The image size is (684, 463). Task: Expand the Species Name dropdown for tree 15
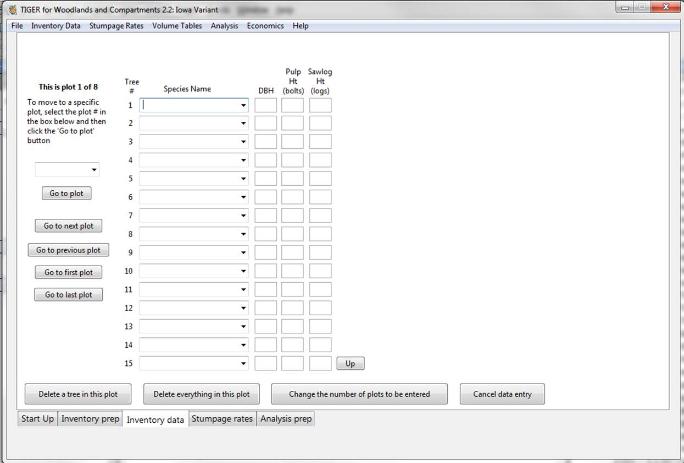coord(243,363)
